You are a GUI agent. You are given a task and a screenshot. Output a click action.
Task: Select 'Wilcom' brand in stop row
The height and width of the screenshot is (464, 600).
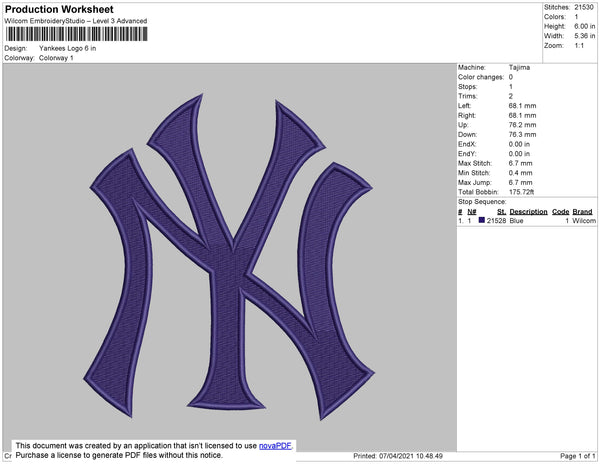(x=584, y=221)
